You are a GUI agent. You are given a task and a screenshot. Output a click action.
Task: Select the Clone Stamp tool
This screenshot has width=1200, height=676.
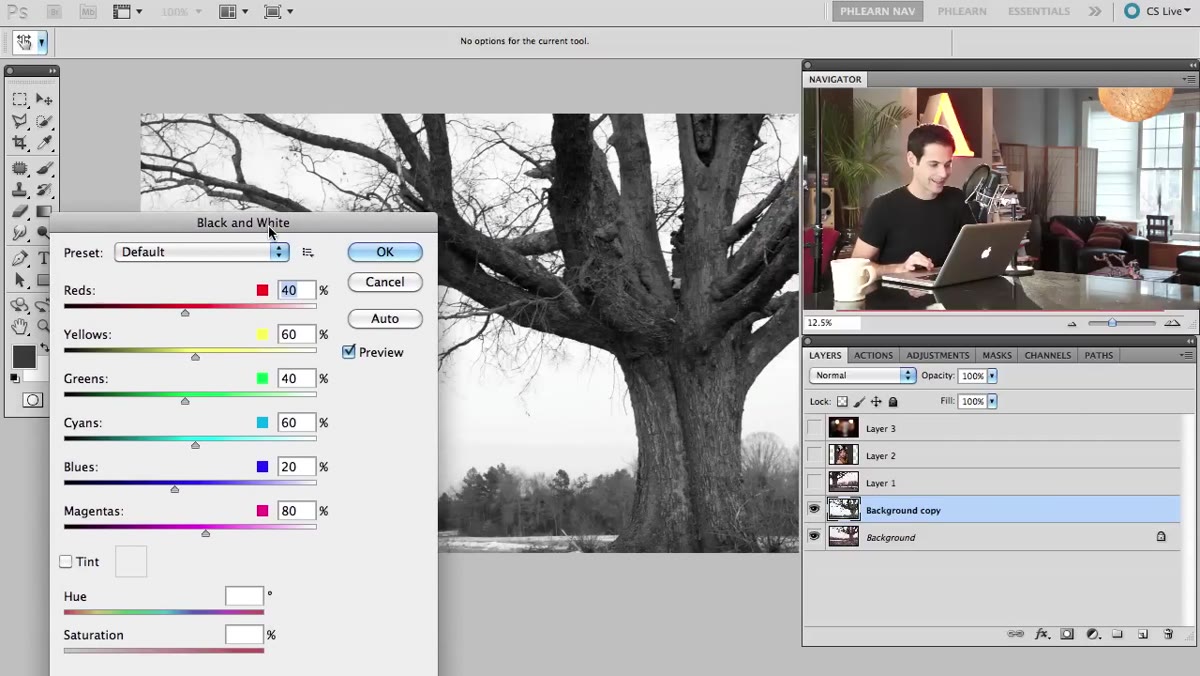[x=19, y=190]
